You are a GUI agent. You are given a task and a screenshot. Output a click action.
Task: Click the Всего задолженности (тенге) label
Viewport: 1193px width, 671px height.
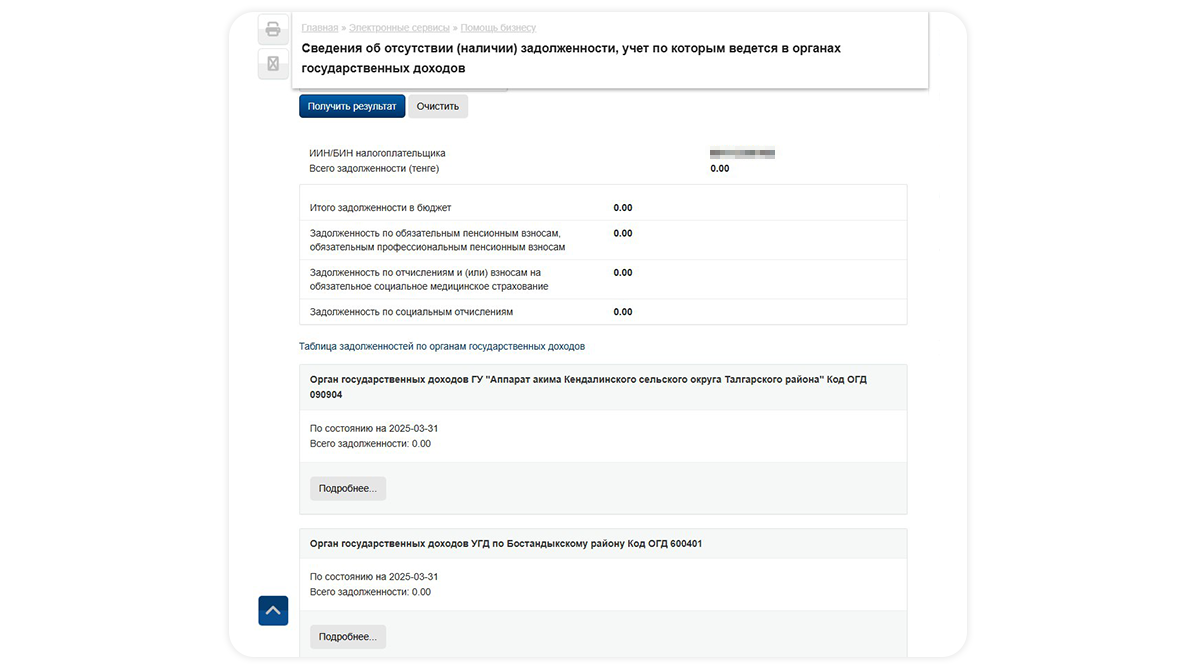374,169
